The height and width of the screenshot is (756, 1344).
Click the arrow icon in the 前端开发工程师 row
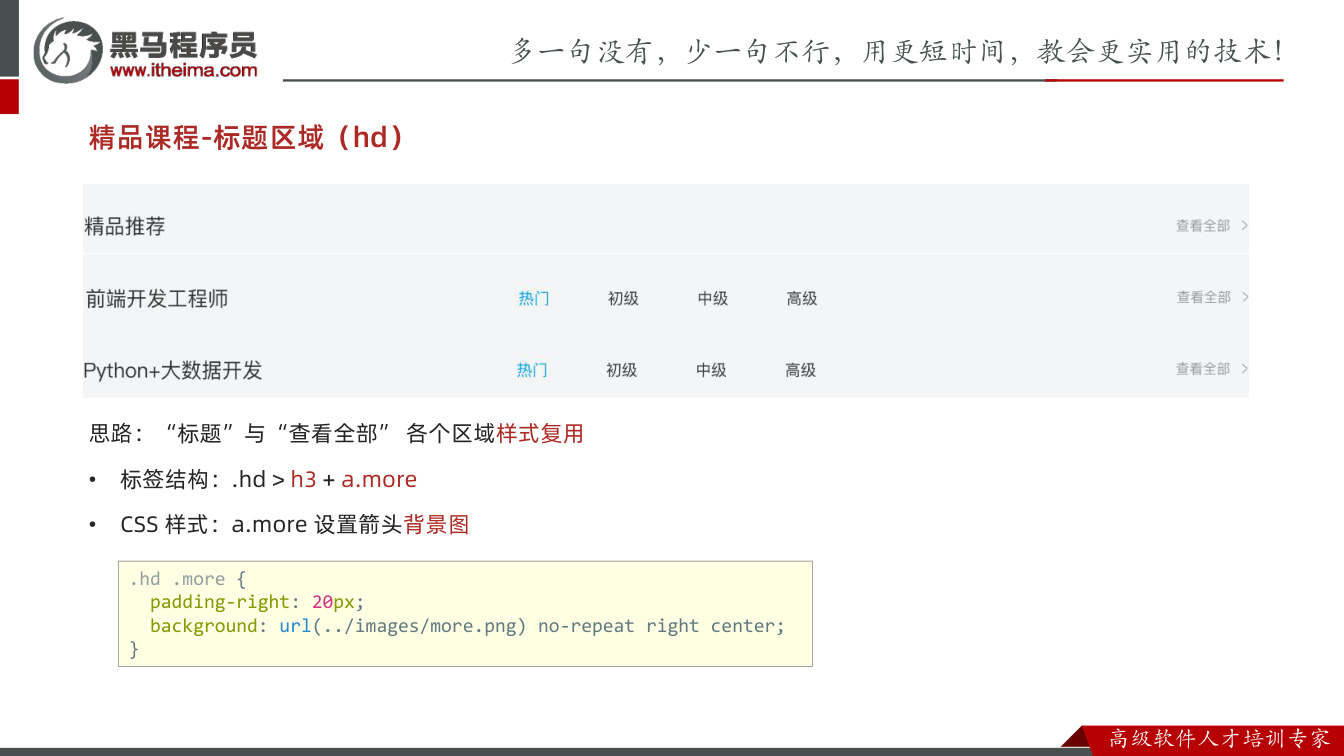(1244, 297)
